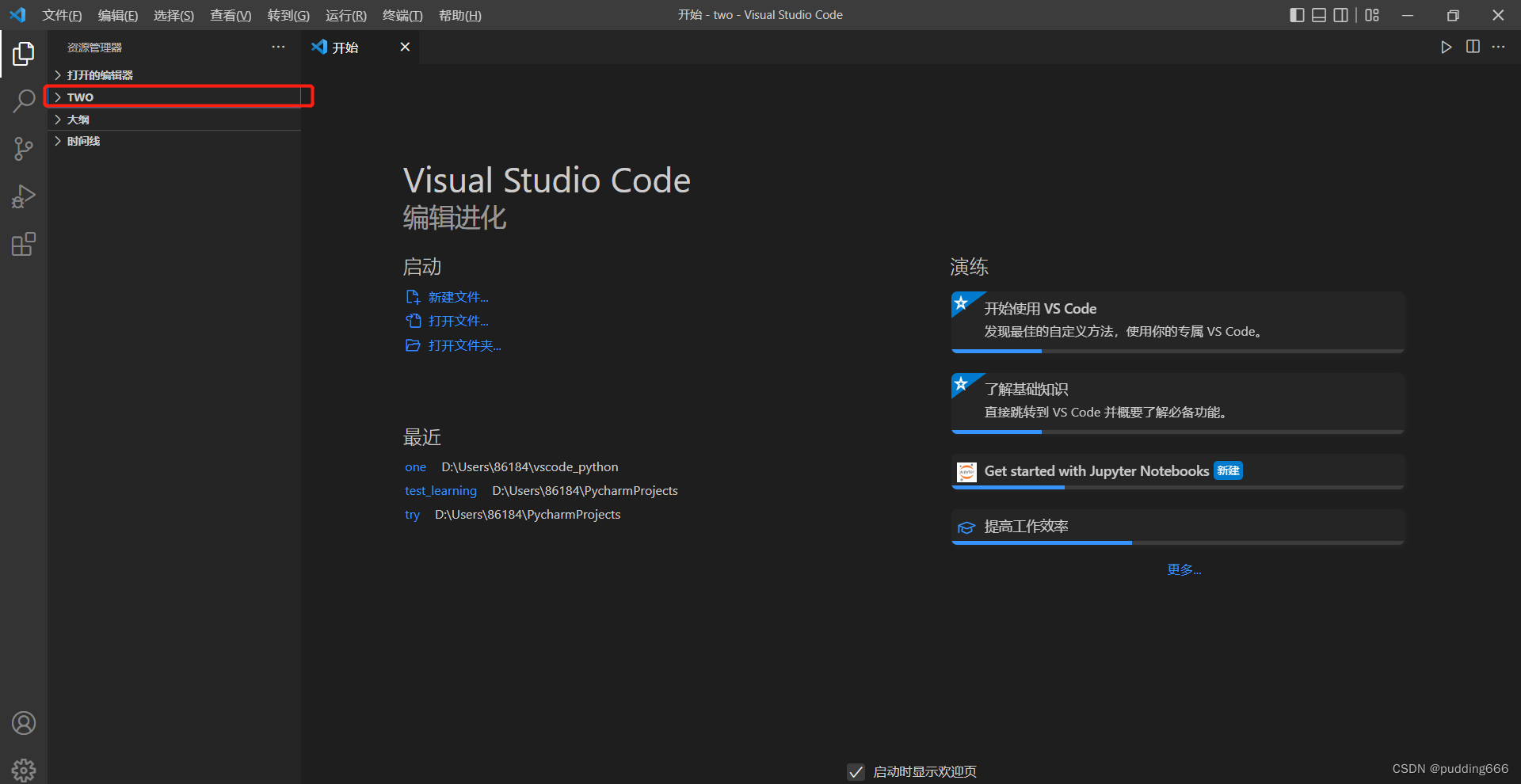Image resolution: width=1521 pixels, height=784 pixels.
Task: Toggle 启动时显示欢迎页 checkbox
Action: click(856, 772)
